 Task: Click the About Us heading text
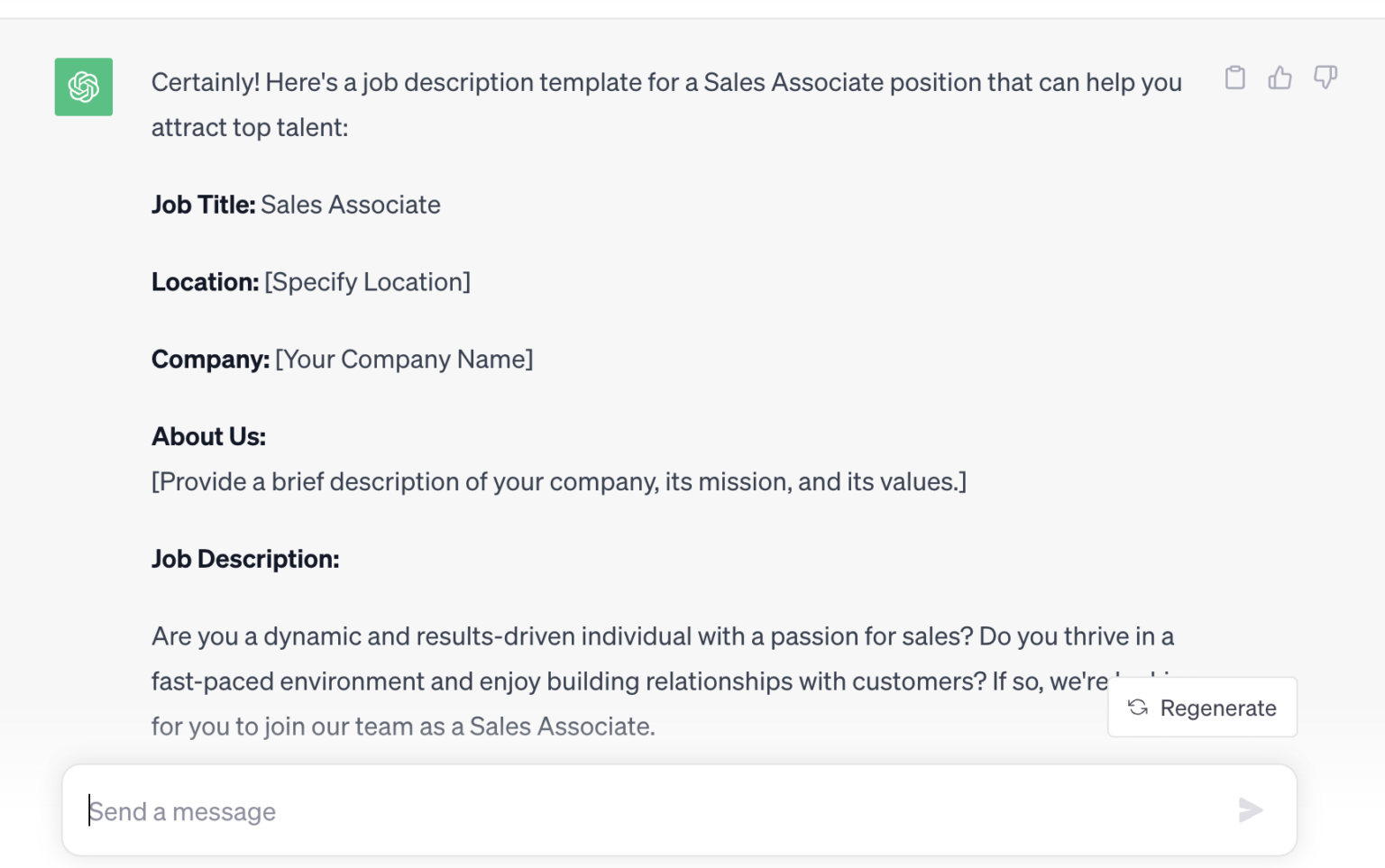[208, 436]
